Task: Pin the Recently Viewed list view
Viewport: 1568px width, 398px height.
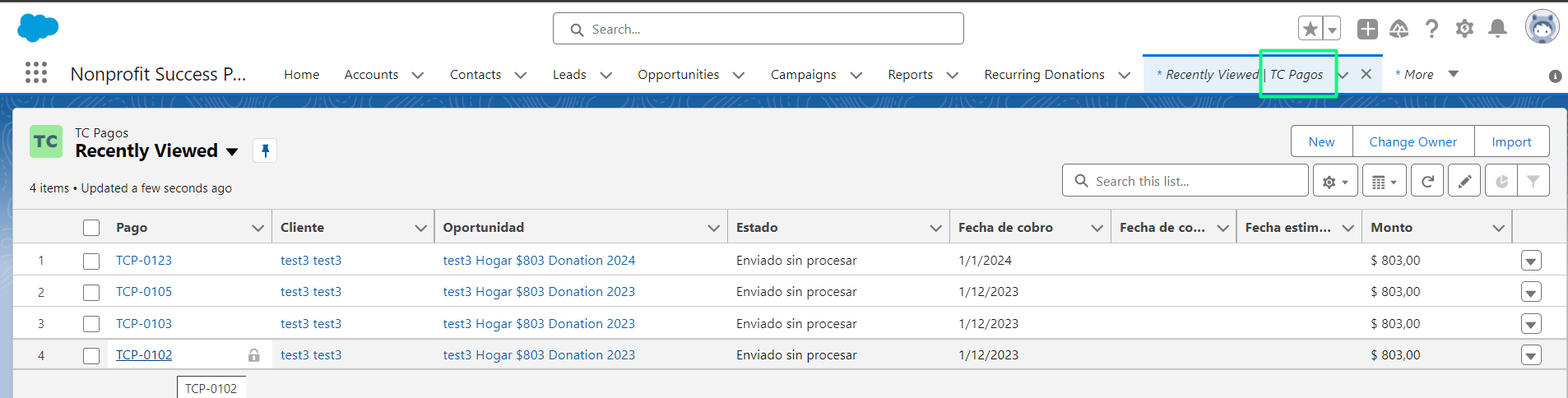Action: 265,150
